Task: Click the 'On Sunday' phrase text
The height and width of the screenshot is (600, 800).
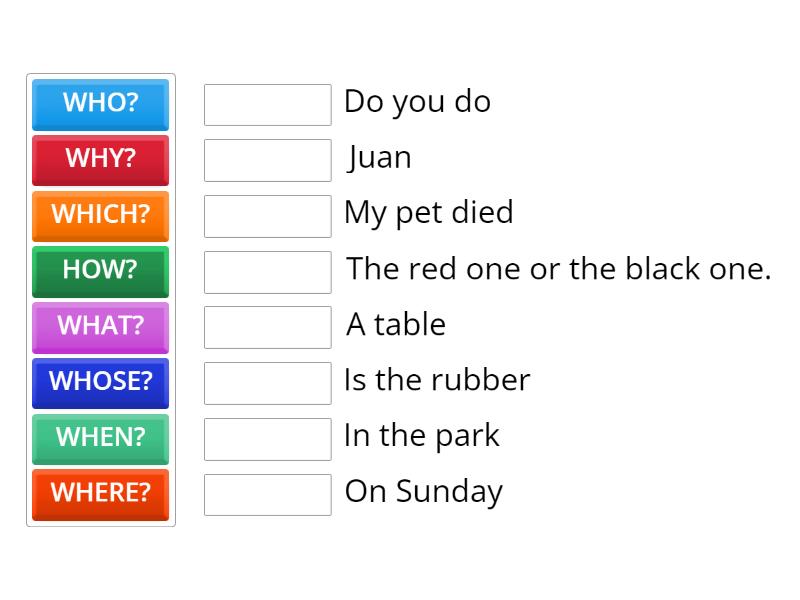Action: tap(423, 491)
